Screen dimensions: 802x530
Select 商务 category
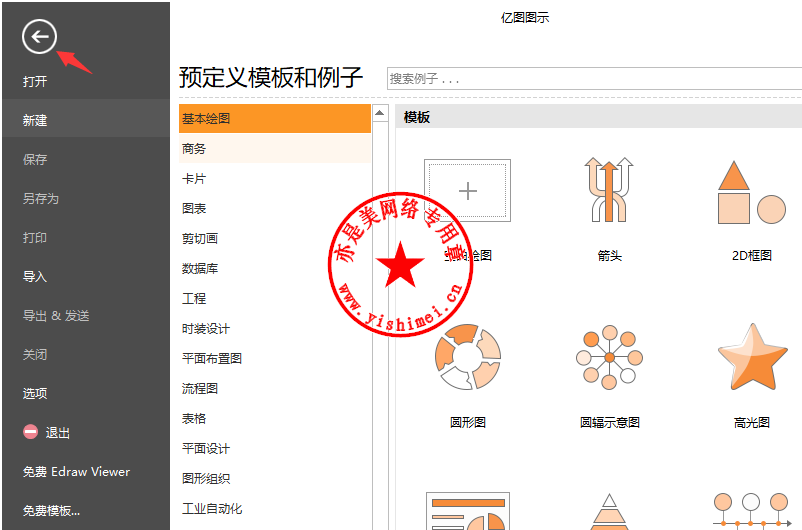click(275, 149)
